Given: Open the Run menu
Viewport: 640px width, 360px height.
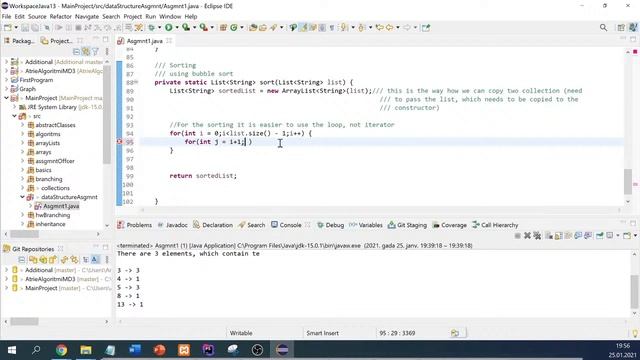Looking at the screenshot, I should [x=151, y=17].
